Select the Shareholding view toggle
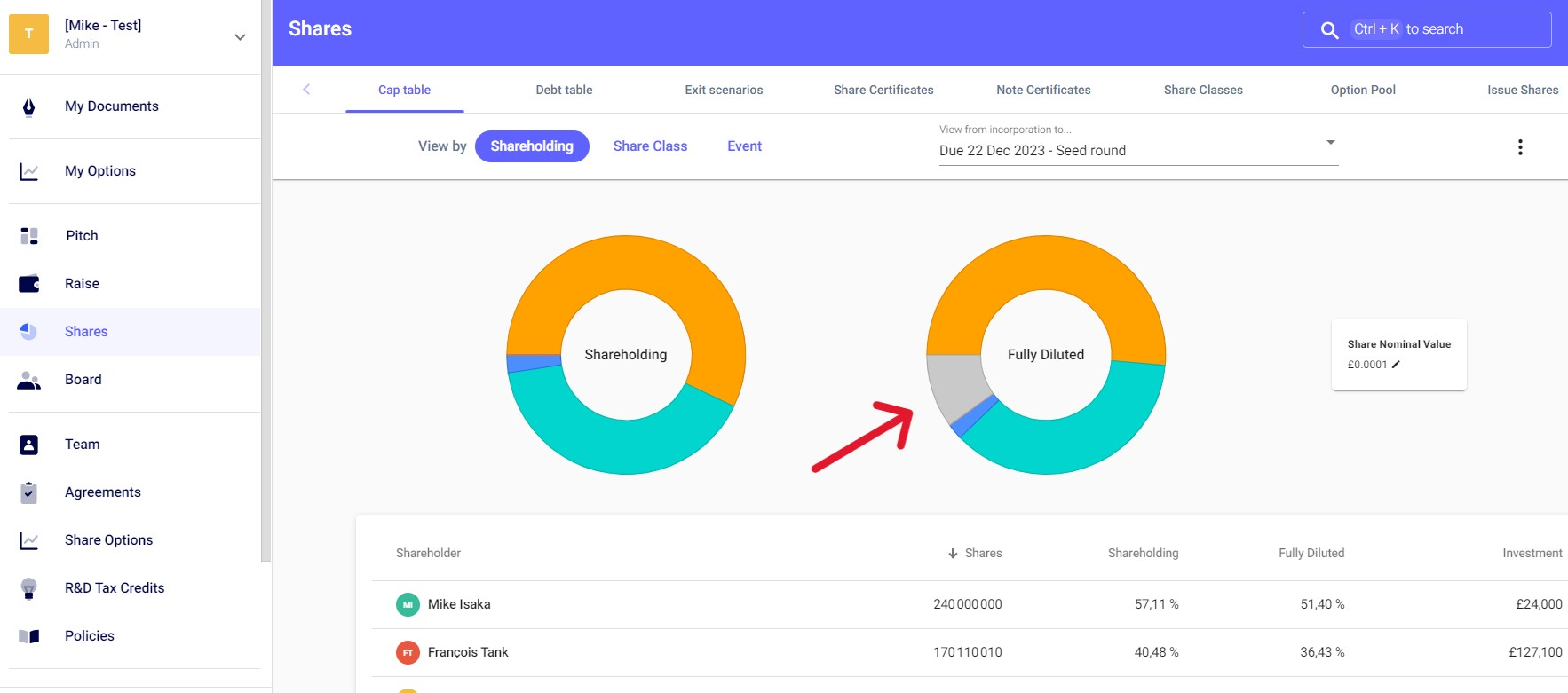The image size is (1568, 693). 532,146
